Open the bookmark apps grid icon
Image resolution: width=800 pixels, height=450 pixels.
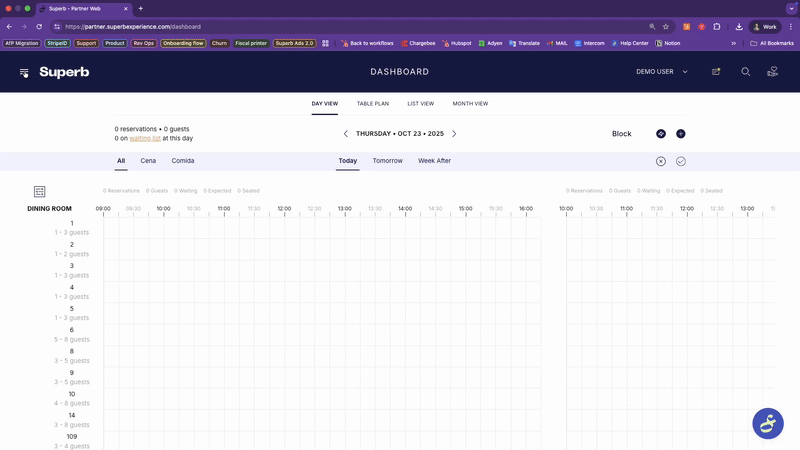click(325, 43)
